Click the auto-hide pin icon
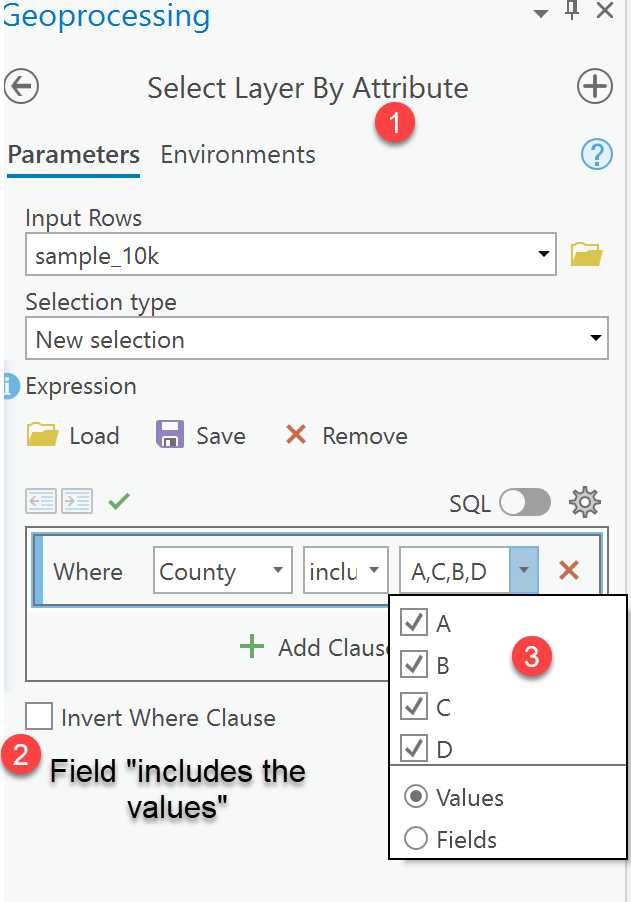 [x=572, y=12]
